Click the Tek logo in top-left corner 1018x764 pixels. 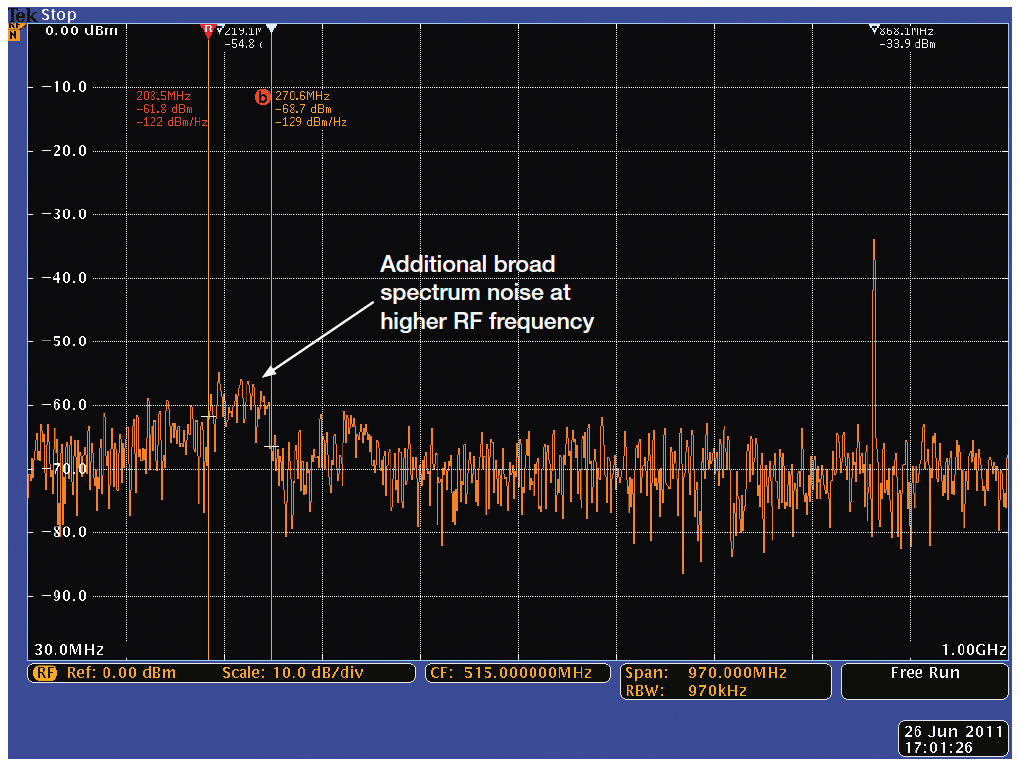pos(22,15)
